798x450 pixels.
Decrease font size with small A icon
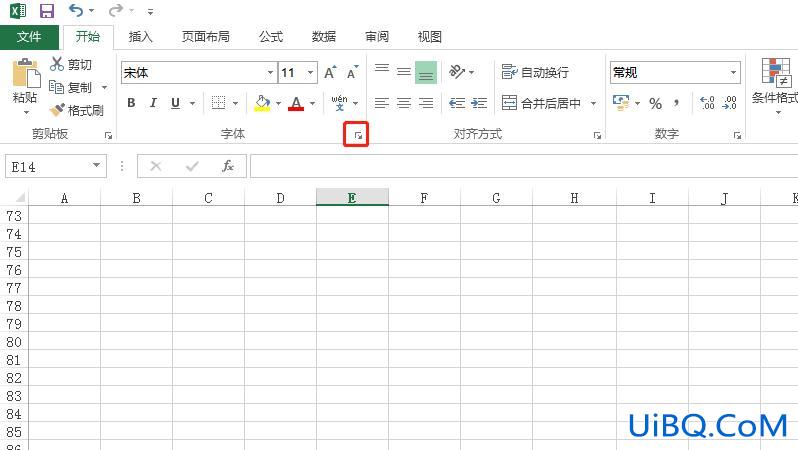pyautogui.click(x=353, y=72)
